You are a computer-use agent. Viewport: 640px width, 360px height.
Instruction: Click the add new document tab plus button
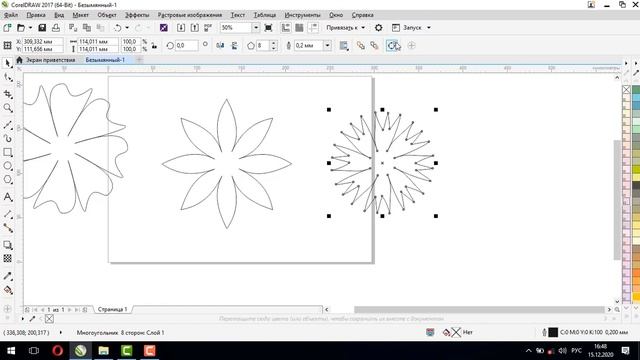tap(139, 60)
